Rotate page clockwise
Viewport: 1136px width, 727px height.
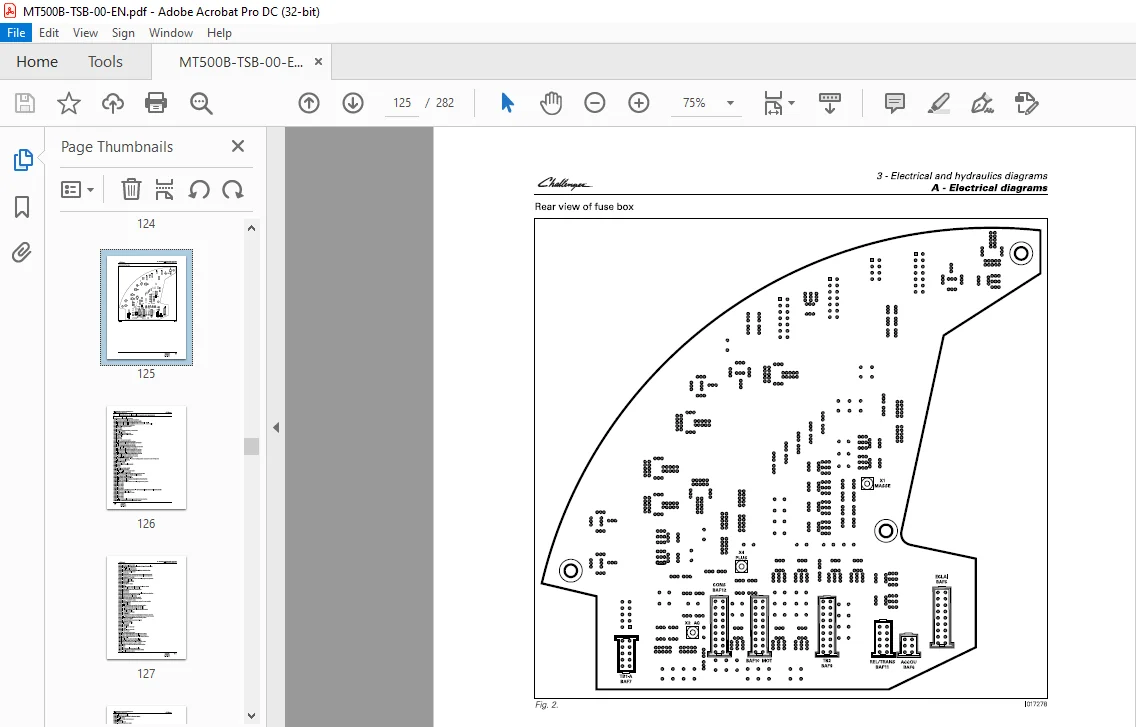coord(233,190)
